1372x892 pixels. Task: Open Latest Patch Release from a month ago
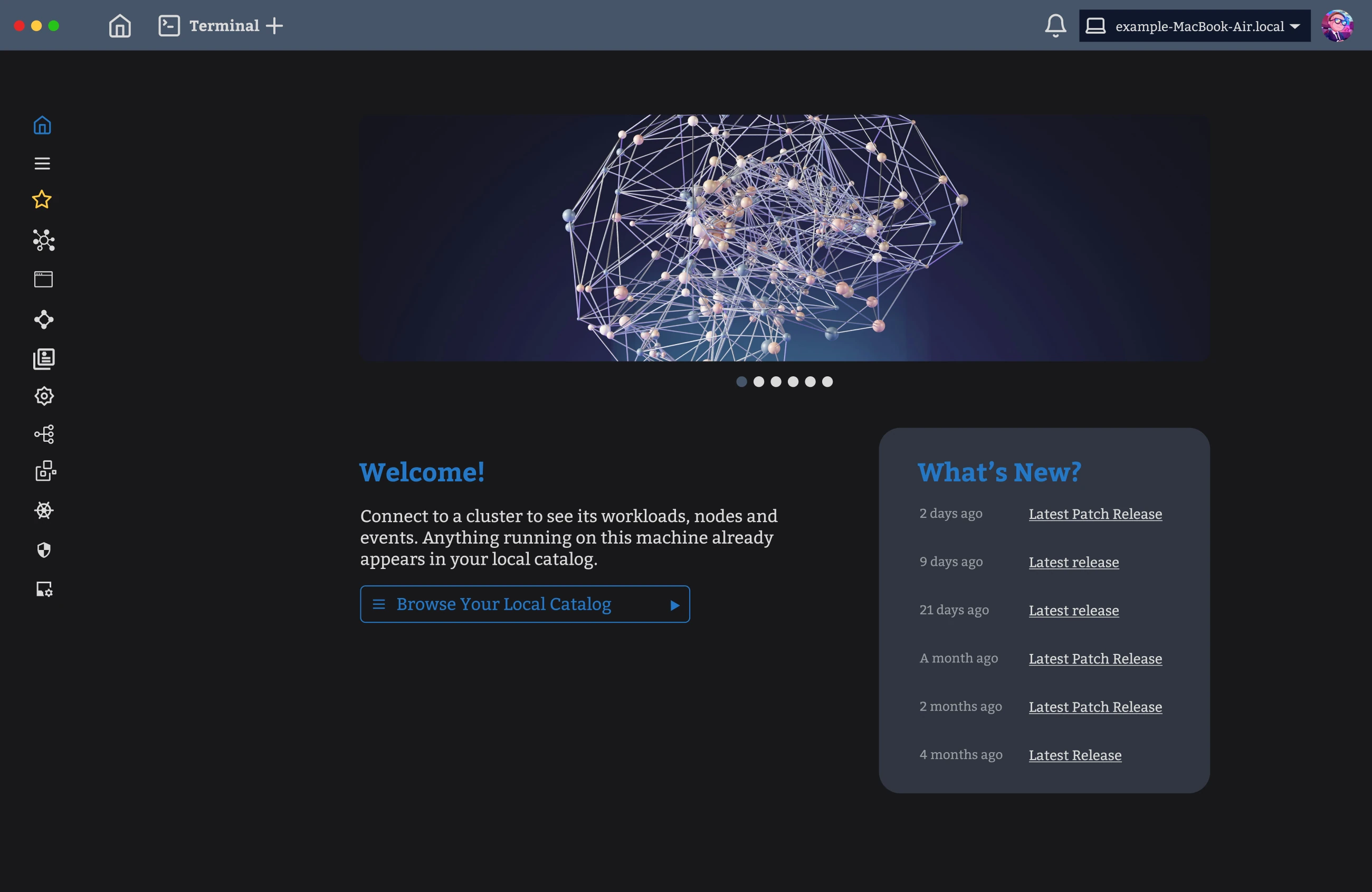1095,659
